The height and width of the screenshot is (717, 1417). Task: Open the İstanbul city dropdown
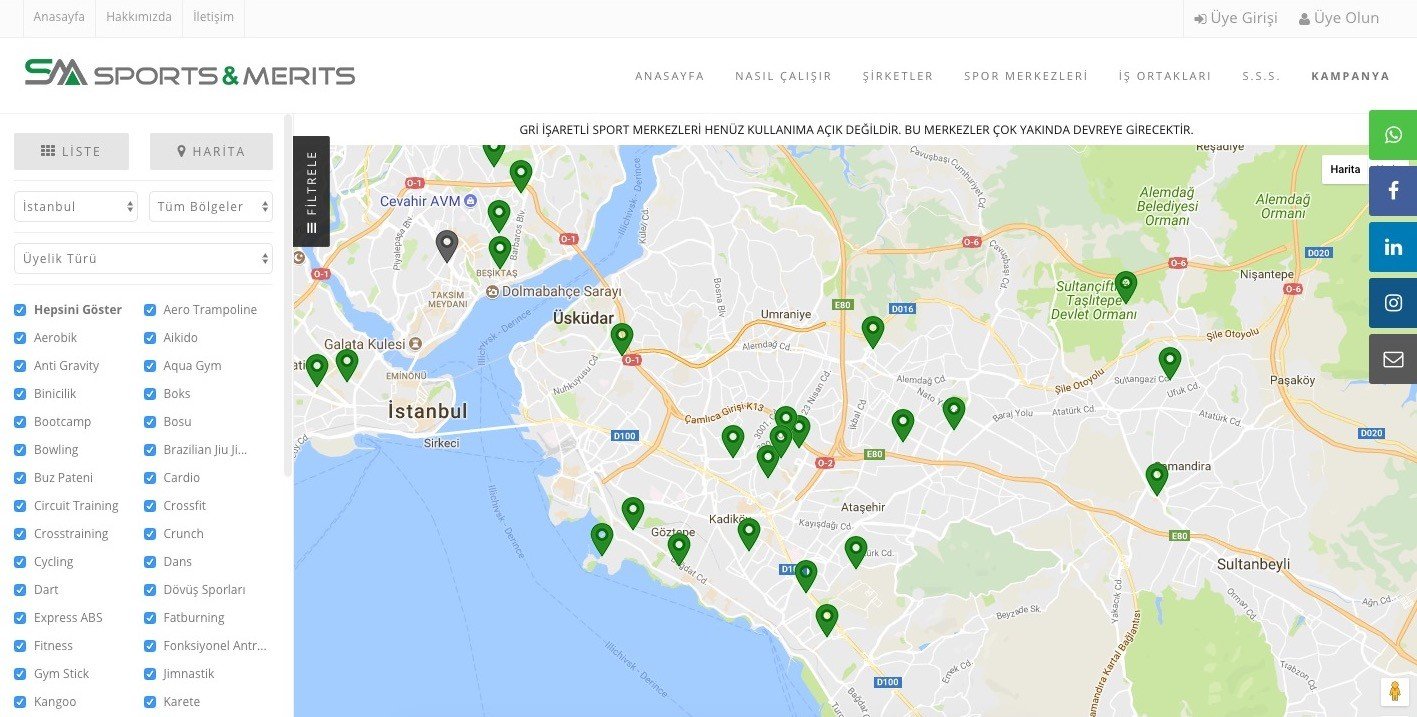click(75, 207)
